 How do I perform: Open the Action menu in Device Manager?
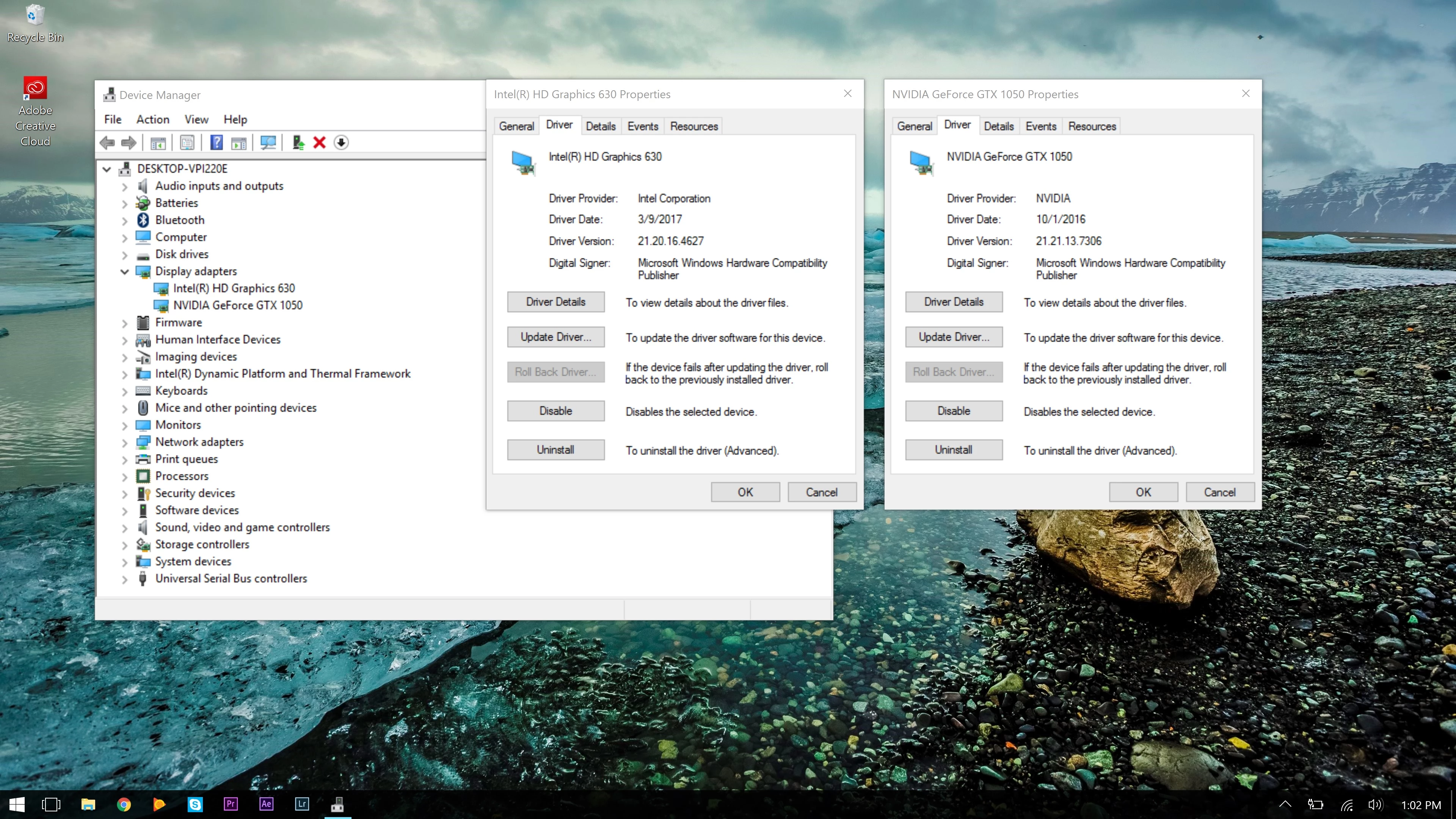tap(152, 119)
